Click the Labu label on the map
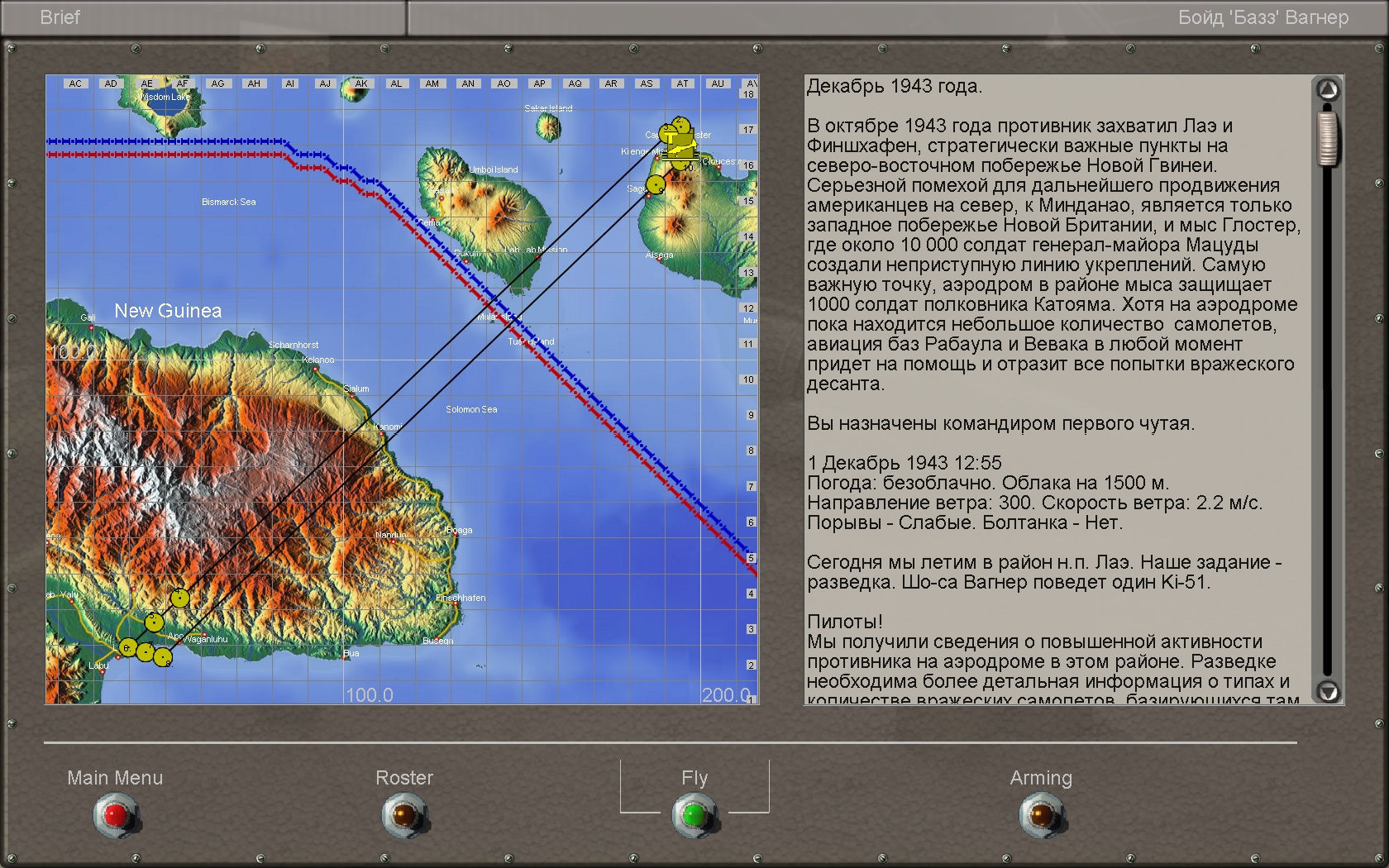 tap(98, 665)
